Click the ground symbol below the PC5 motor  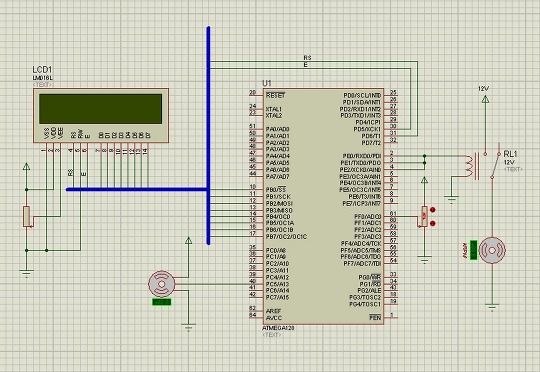[x=188, y=327]
